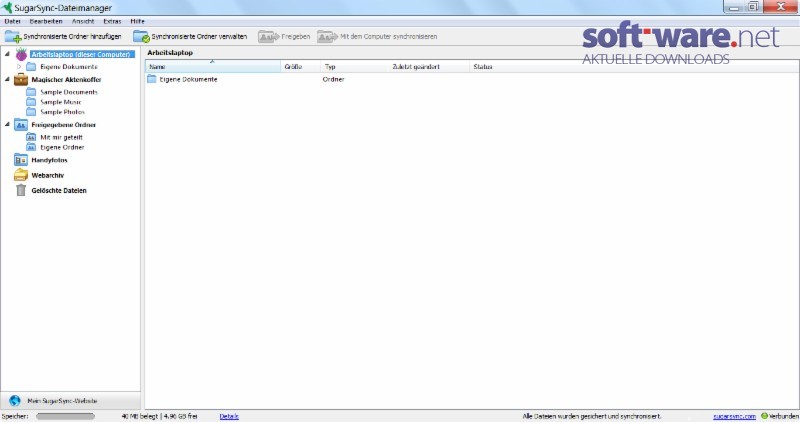Image resolution: width=800 pixels, height=422 pixels.
Task: Sort file list by Größe column
Action: click(301, 67)
